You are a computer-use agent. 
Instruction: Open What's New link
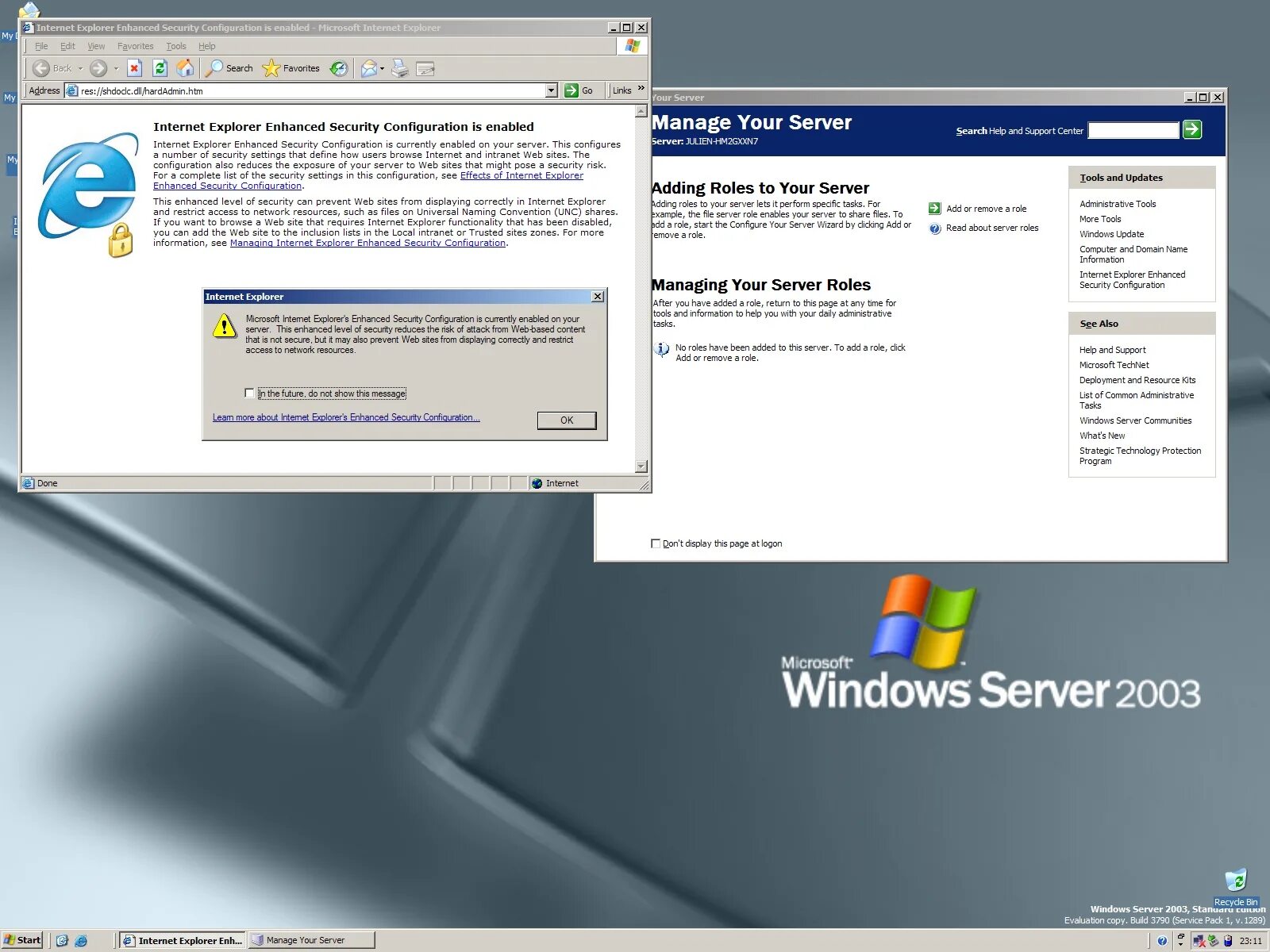point(1102,436)
